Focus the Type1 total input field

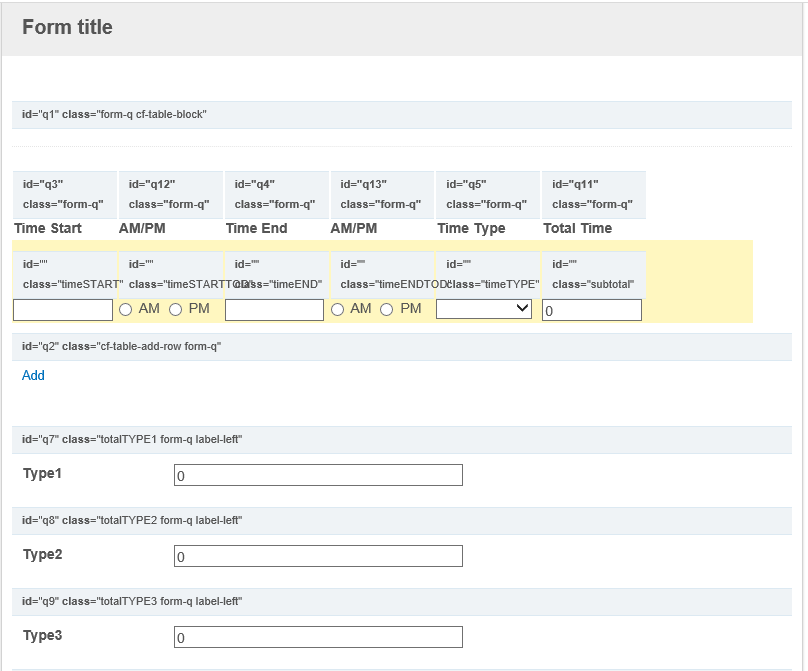[318, 475]
